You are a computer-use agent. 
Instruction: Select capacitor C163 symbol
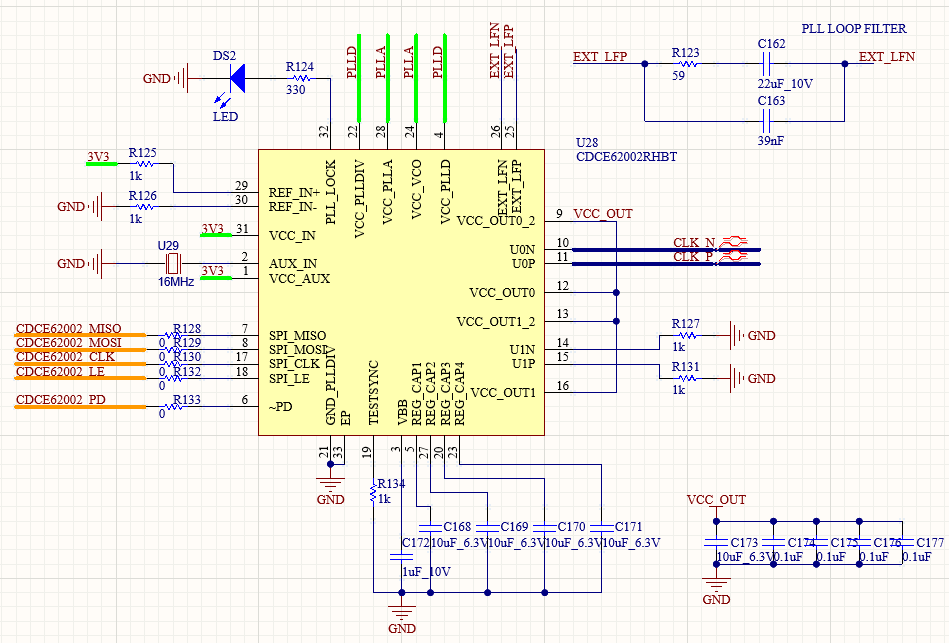point(766,121)
